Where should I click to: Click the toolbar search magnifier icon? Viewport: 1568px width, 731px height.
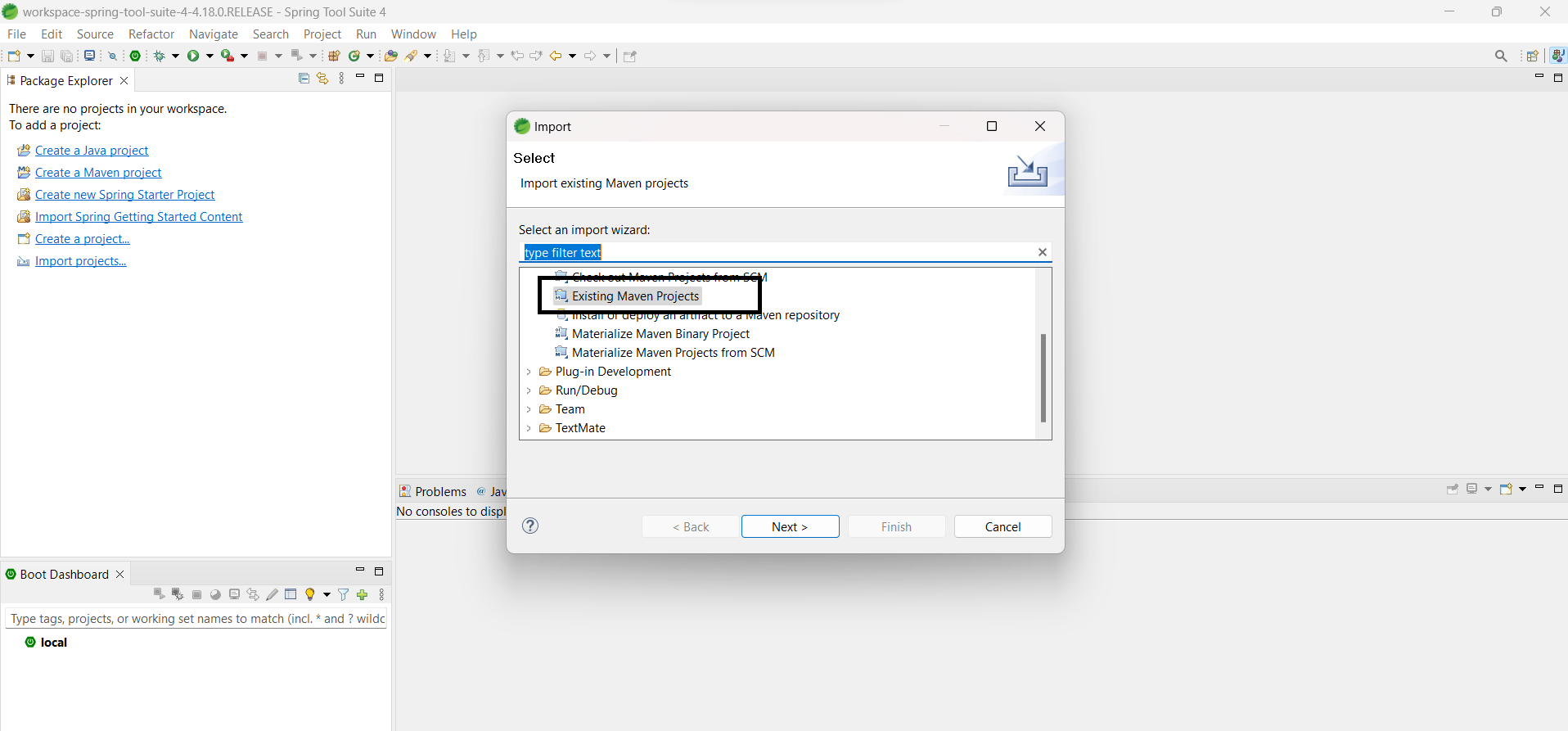point(1500,56)
